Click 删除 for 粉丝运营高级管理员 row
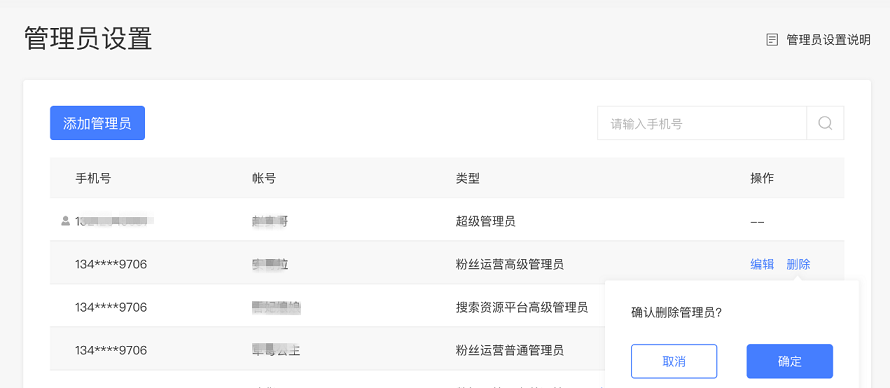 point(798,264)
